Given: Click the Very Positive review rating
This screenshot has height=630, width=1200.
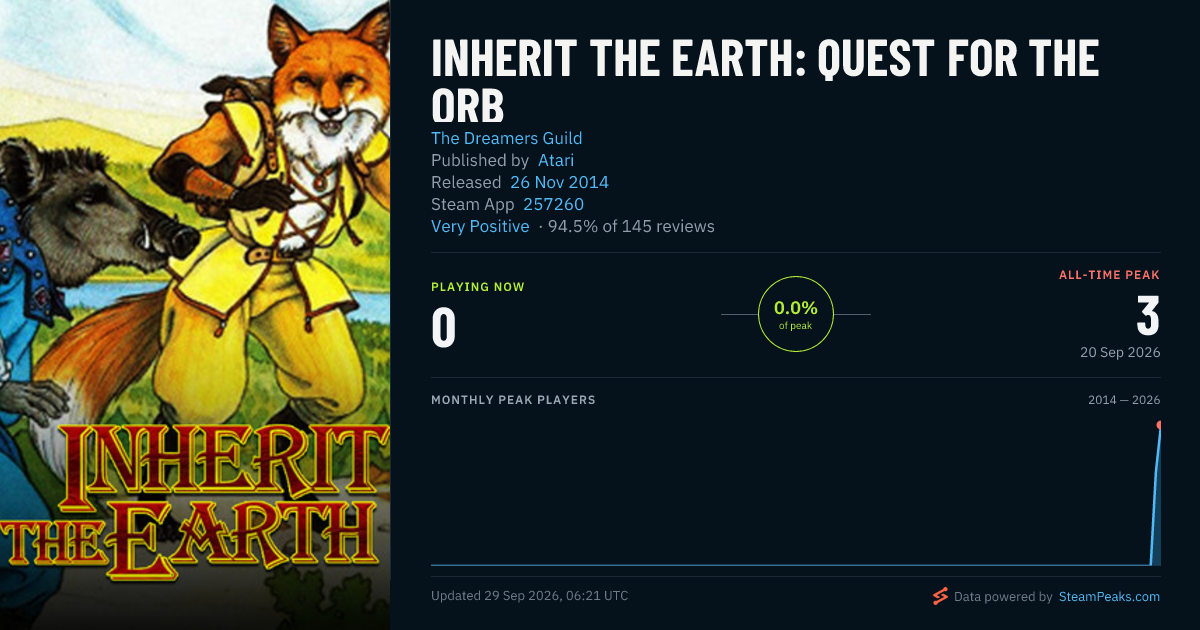Looking at the screenshot, I should (x=480, y=226).
